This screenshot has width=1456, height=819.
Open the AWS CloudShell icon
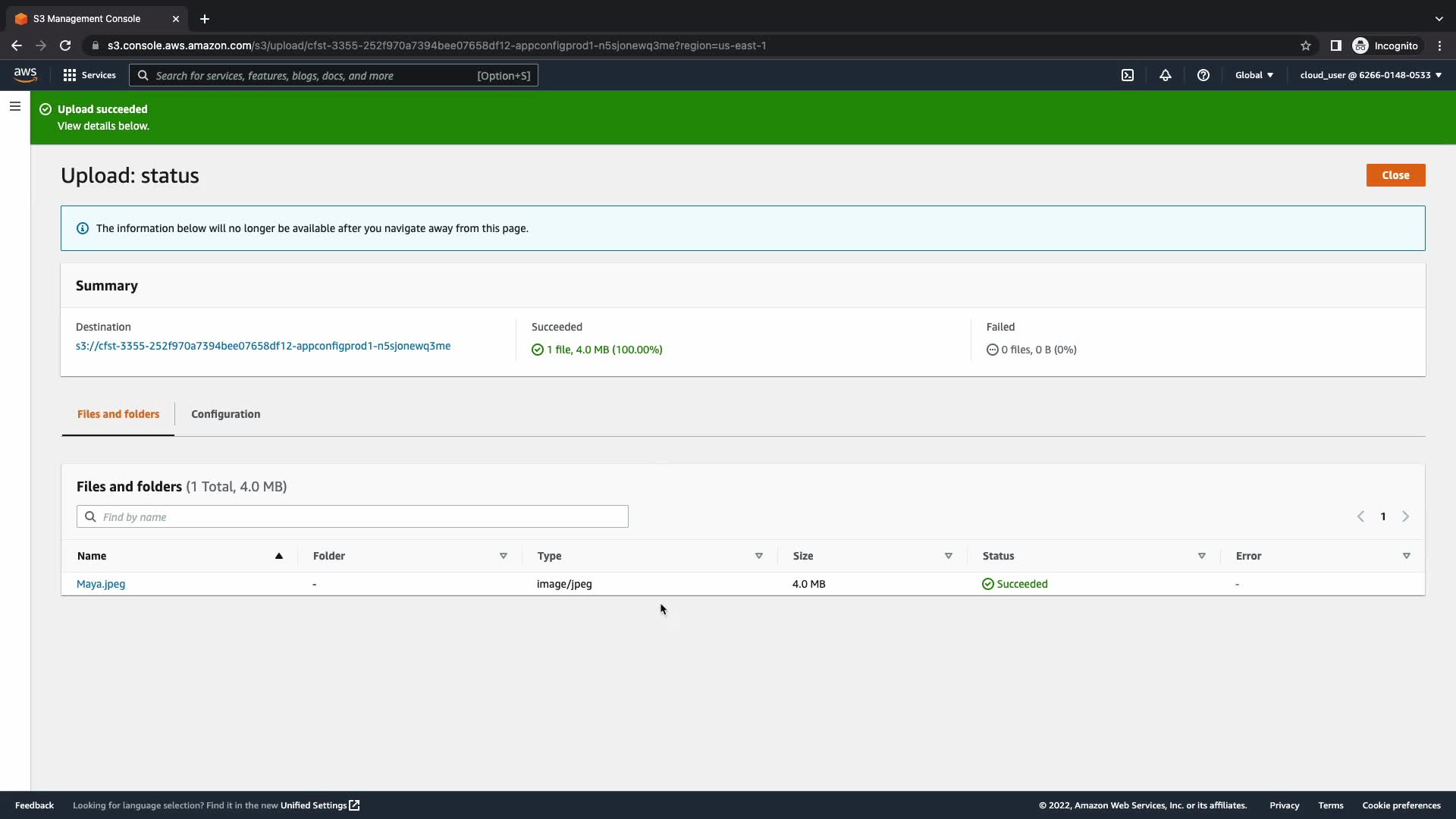(1128, 75)
